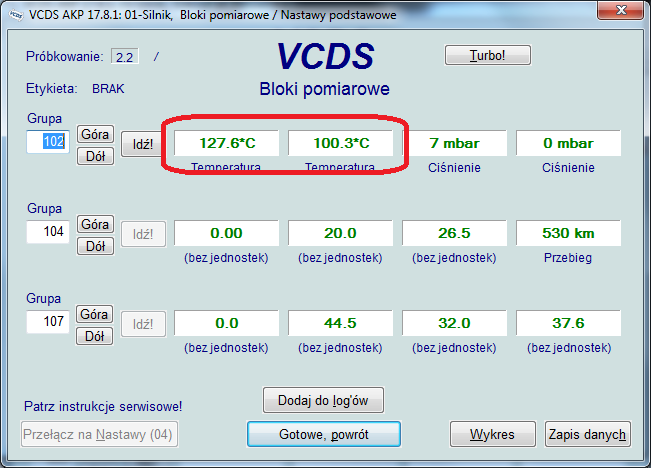Select the 37.6 value in group 107
This screenshot has height=468, width=651.
(x=569, y=323)
